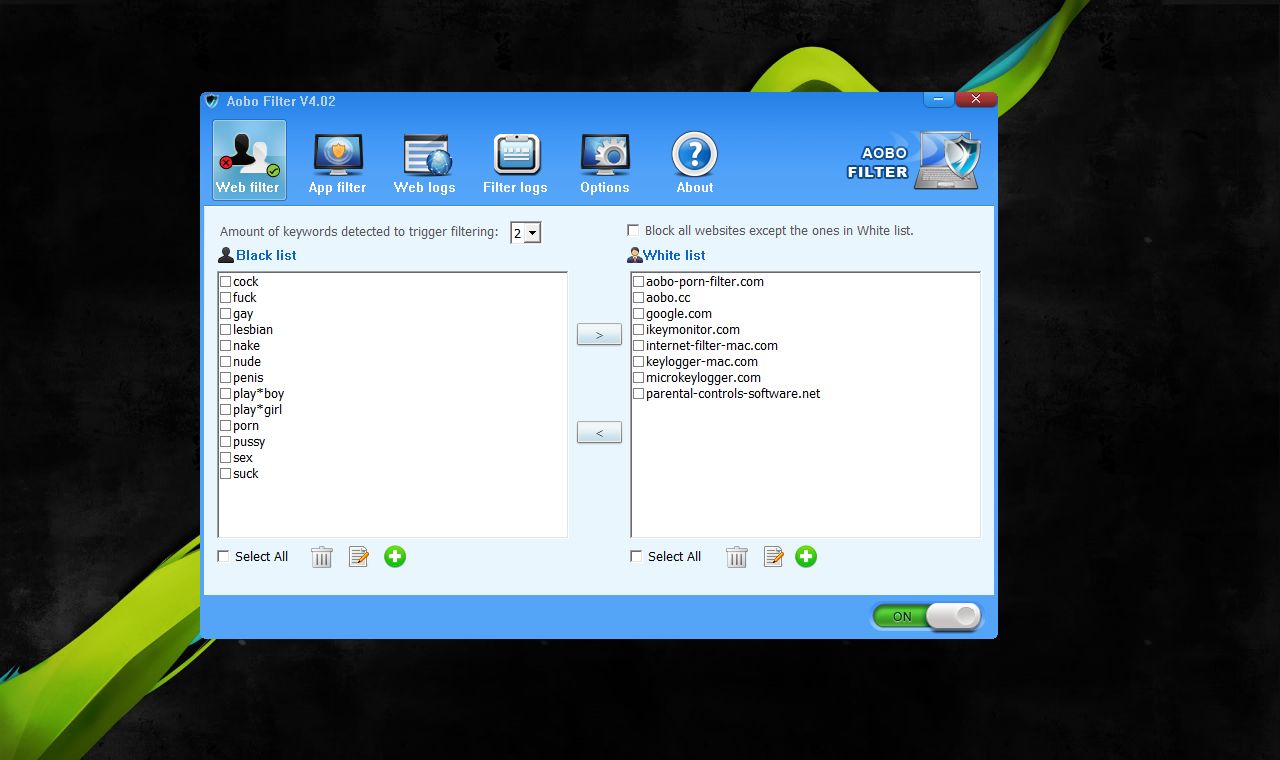This screenshot has width=1280, height=760.
Task: Move selected items to Black list with < button
Action: tap(599, 432)
